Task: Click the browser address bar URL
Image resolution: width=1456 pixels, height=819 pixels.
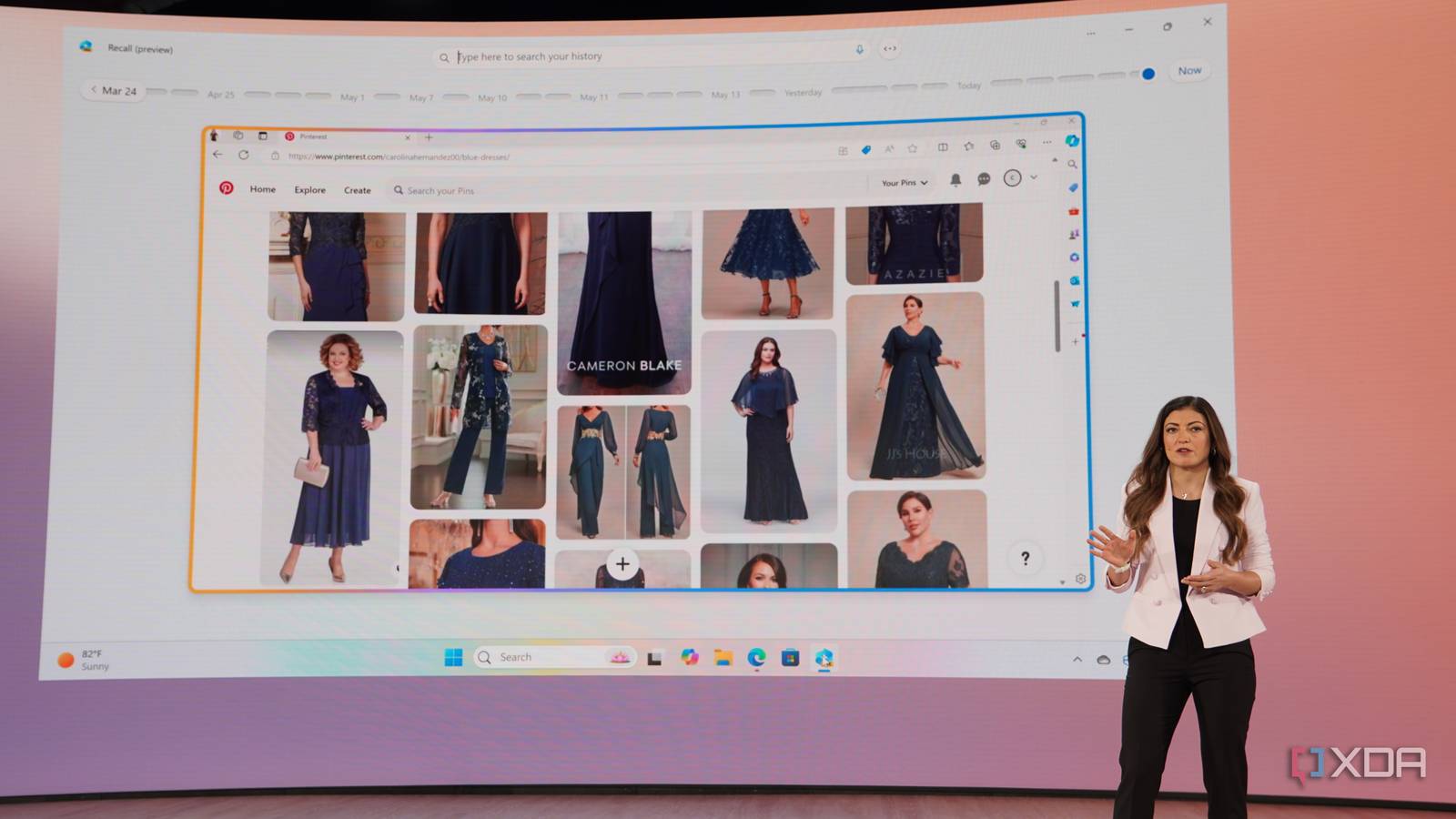Action: tap(399, 157)
